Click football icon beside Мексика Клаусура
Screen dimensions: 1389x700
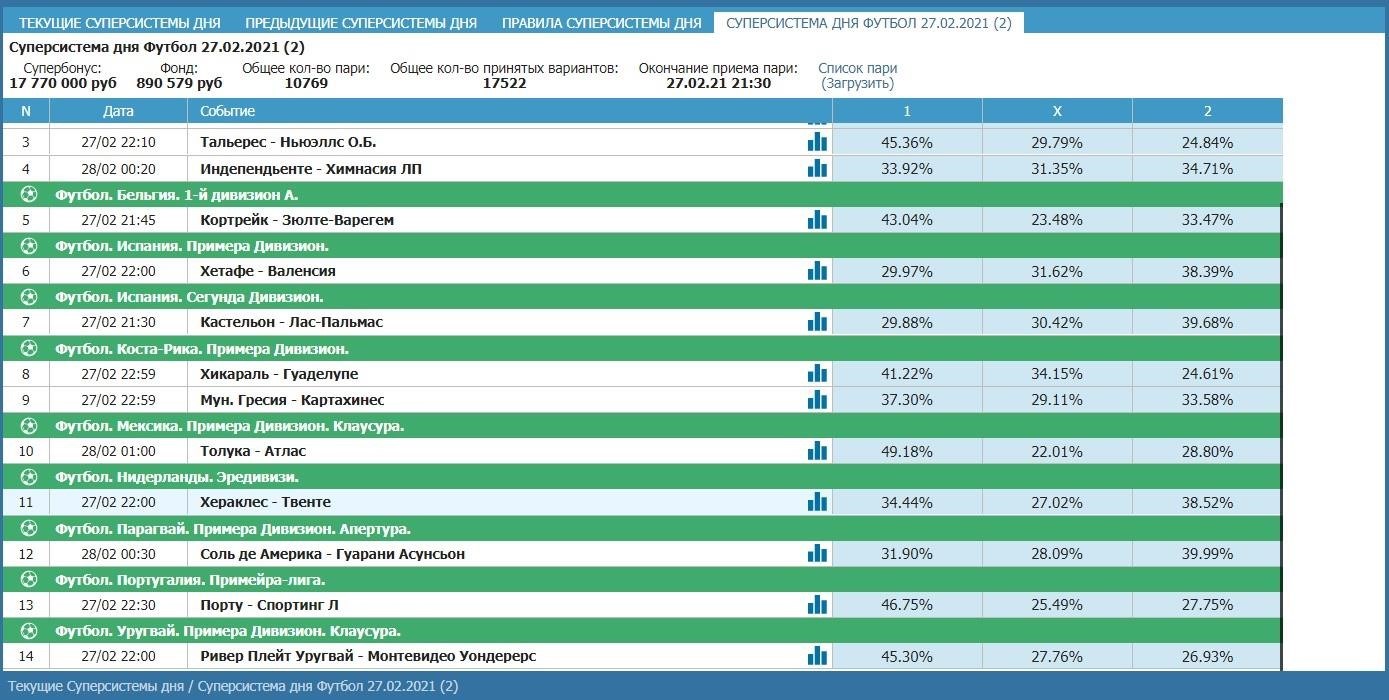[x=29, y=425]
